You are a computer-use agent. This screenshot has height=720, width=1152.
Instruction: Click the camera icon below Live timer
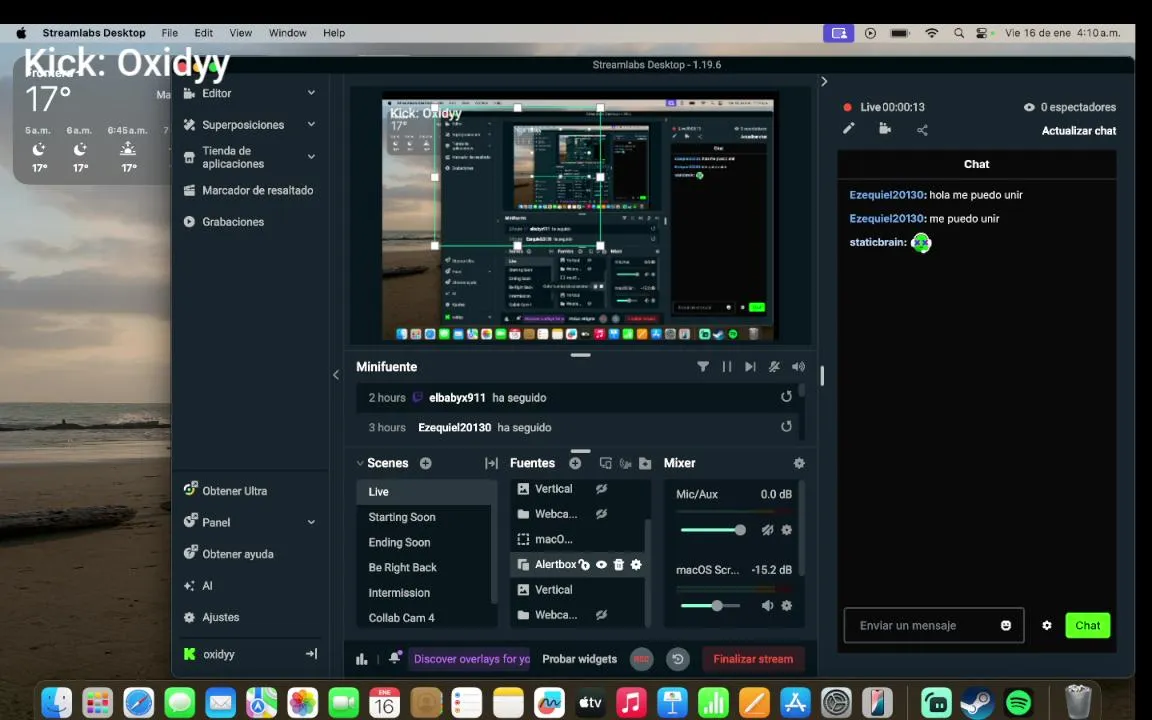[885, 129]
